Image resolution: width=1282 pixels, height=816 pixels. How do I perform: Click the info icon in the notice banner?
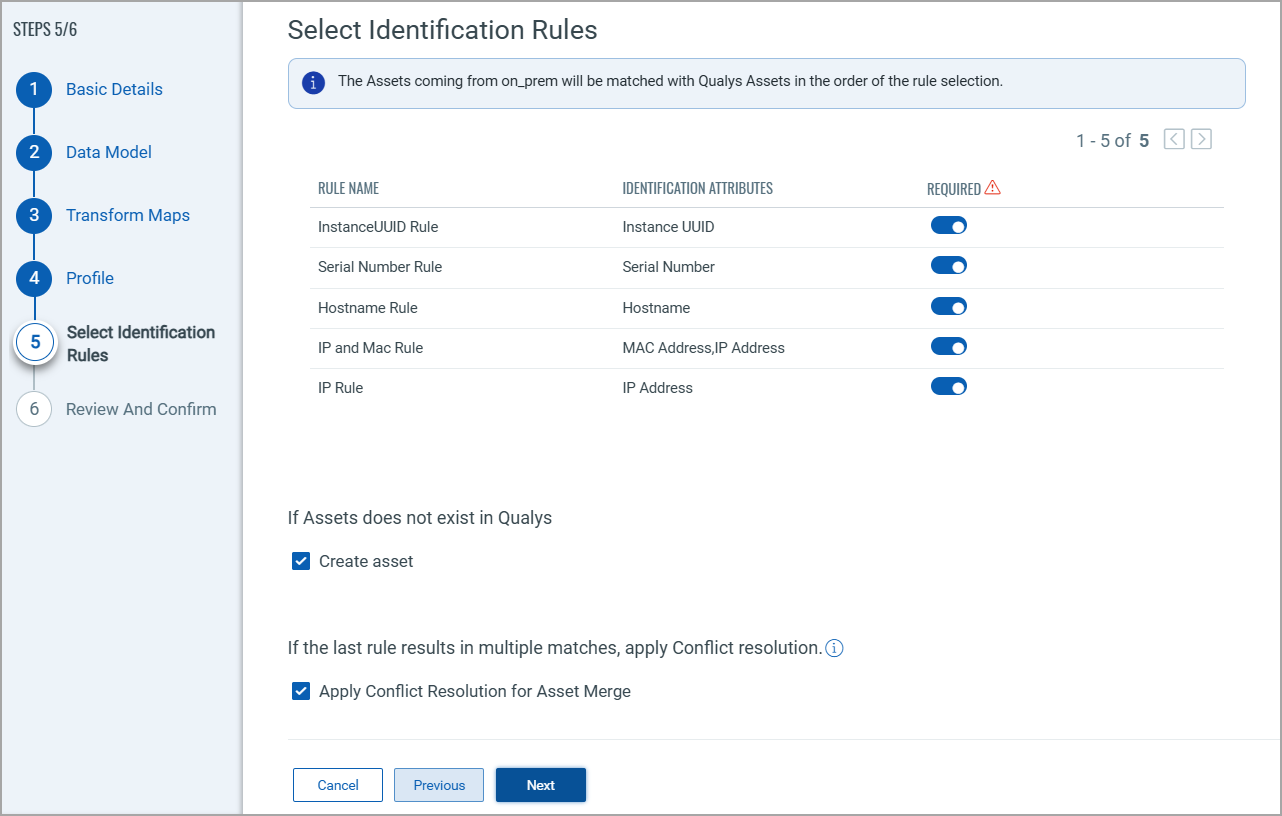click(313, 83)
